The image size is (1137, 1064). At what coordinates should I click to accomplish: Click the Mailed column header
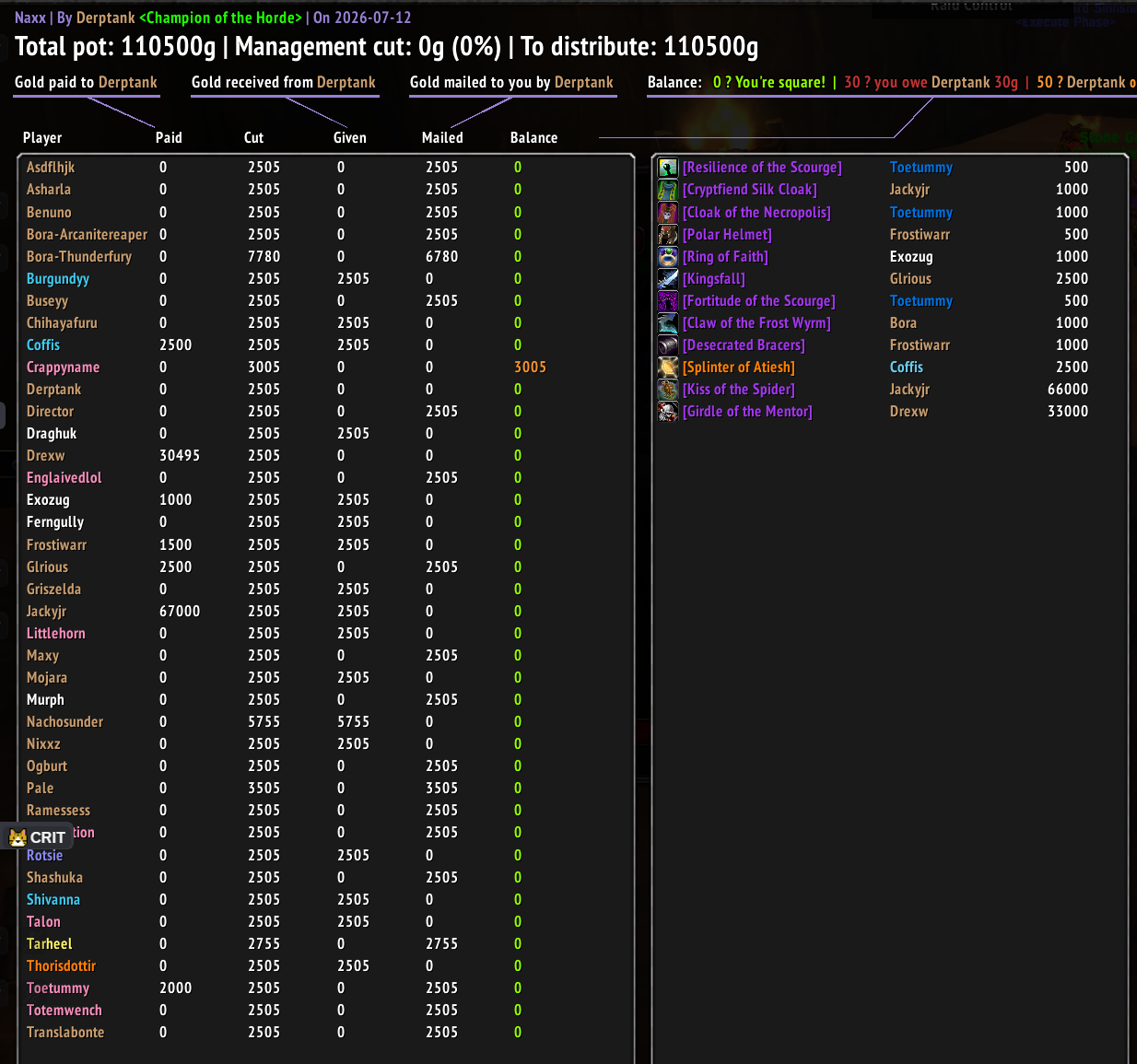click(442, 138)
